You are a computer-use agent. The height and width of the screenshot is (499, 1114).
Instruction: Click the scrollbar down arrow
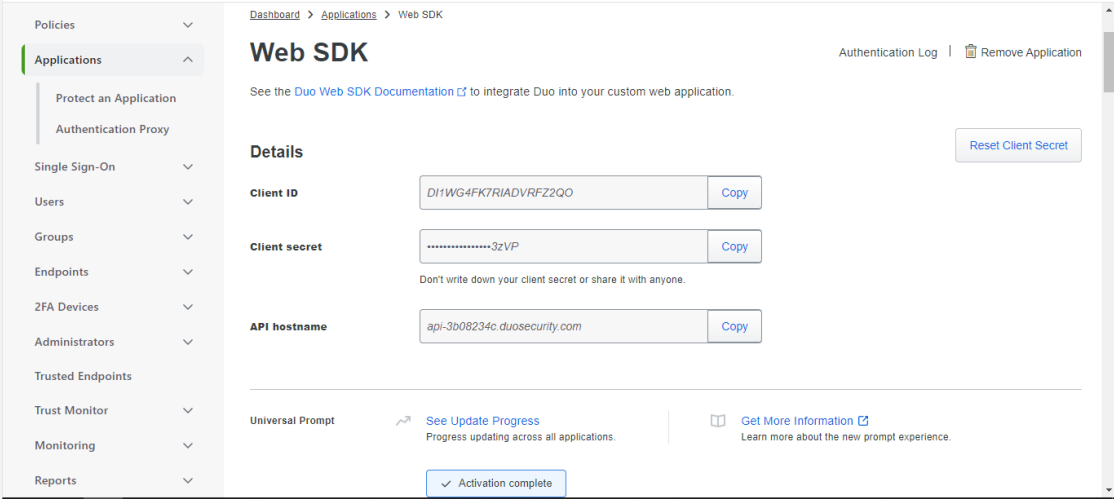(x=1108, y=490)
